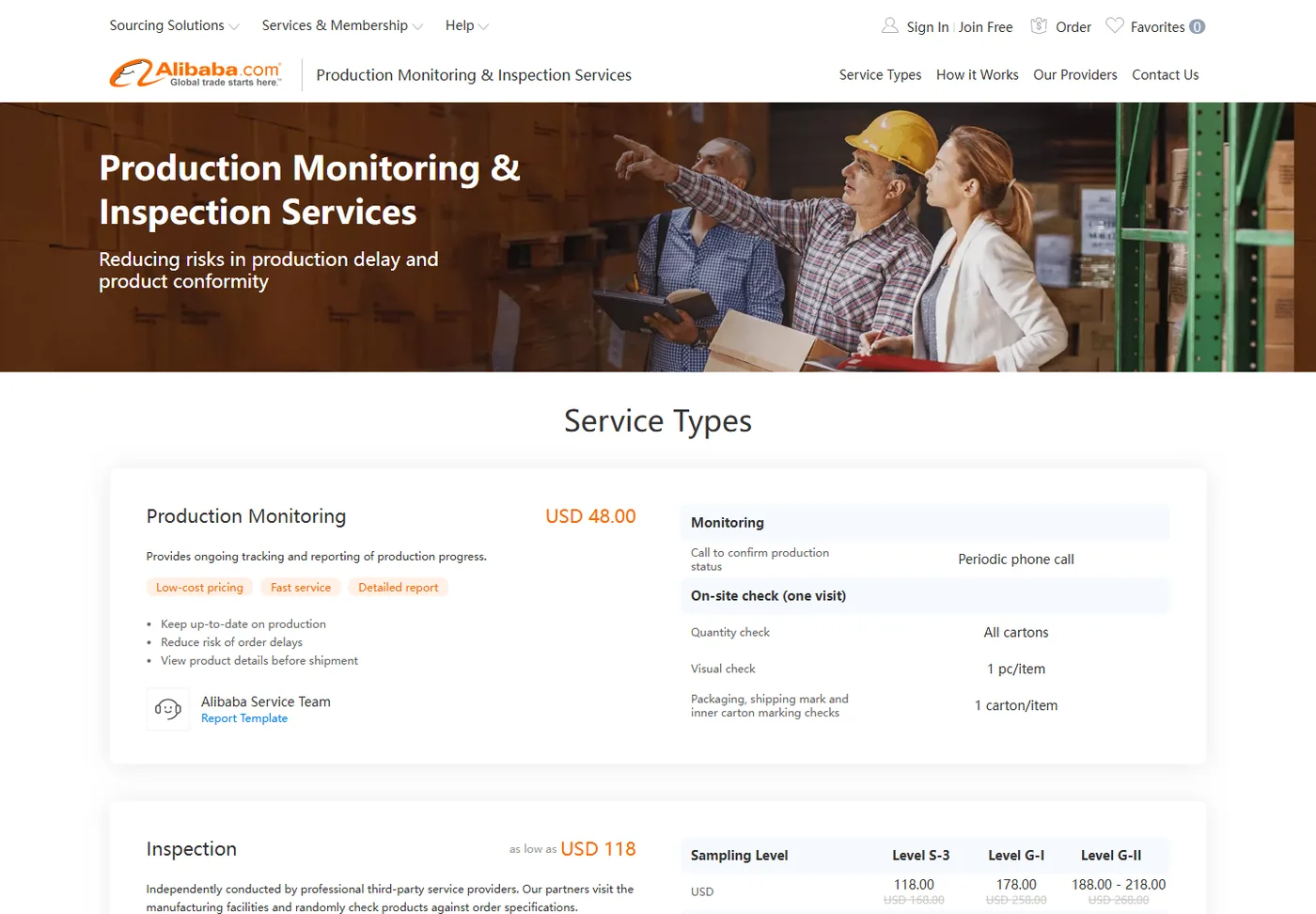Click the Level S-3 column header
The image size is (1316, 914).
(x=921, y=856)
